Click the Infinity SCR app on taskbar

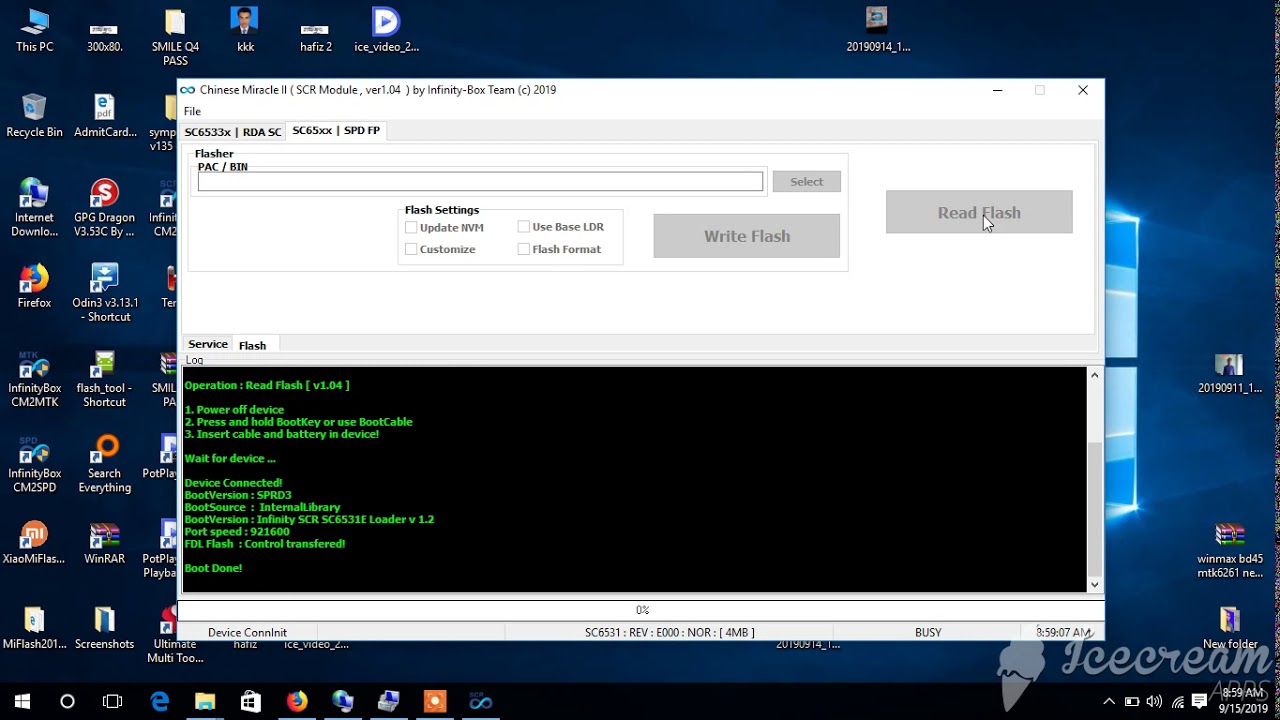481,701
